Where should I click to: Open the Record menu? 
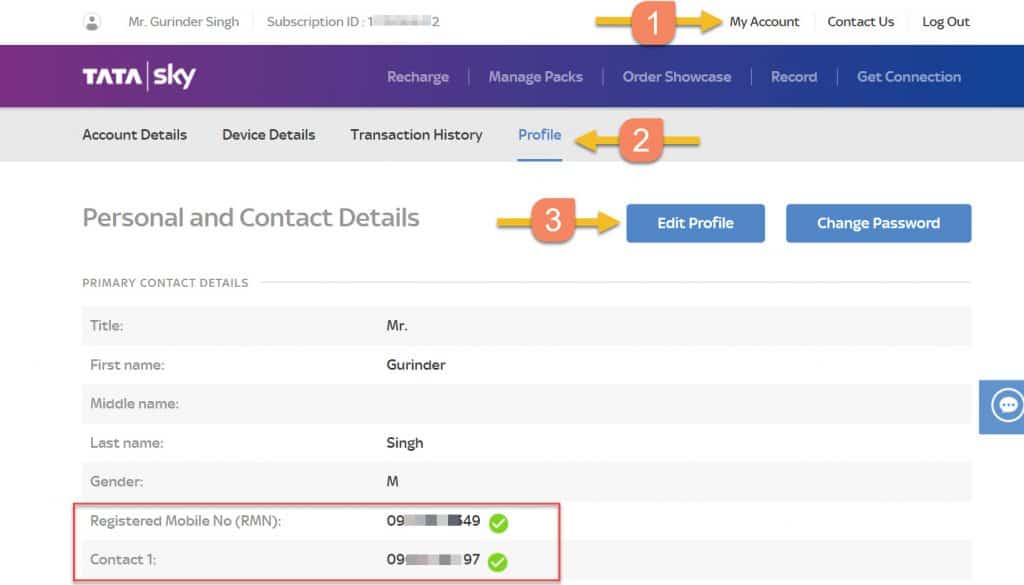pyautogui.click(x=794, y=76)
